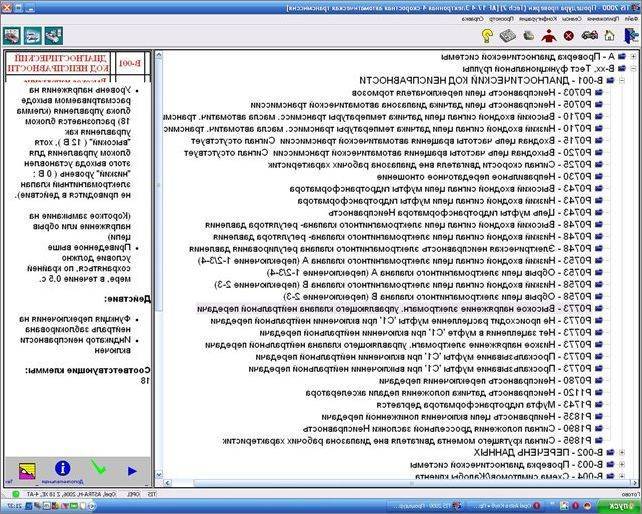This screenshot has height=514, width=642.
Task: Collapse B-001 ДИАГНОСТИЧЕСКИЙ КОД НЕИСПРАВНОСТИ node
Action: tap(622, 80)
